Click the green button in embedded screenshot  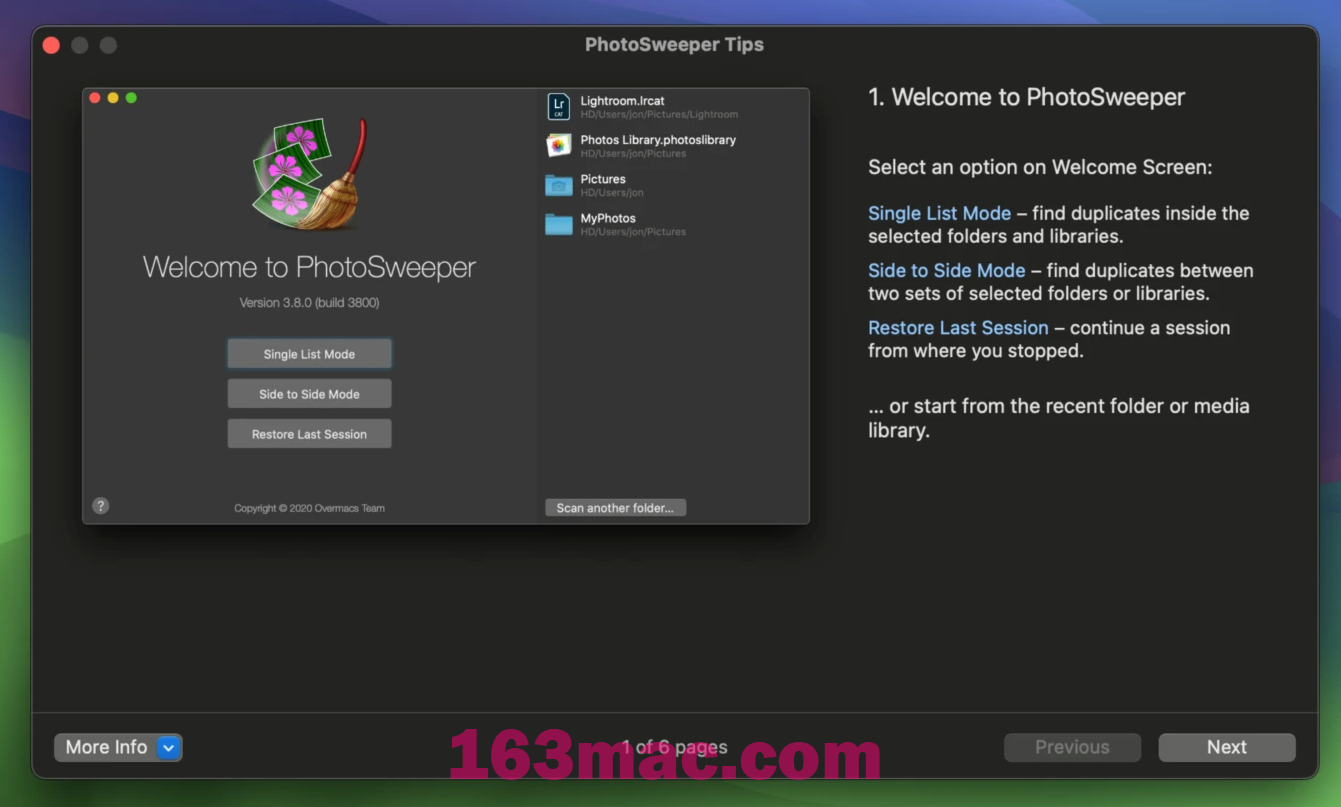131,98
